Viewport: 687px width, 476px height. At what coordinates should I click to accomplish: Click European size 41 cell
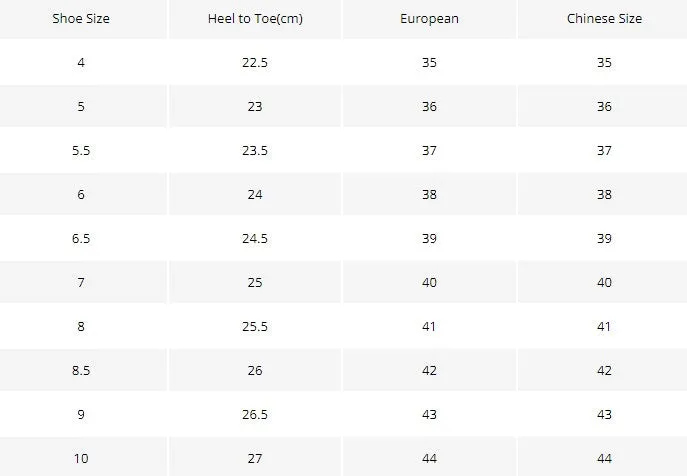(x=429, y=327)
